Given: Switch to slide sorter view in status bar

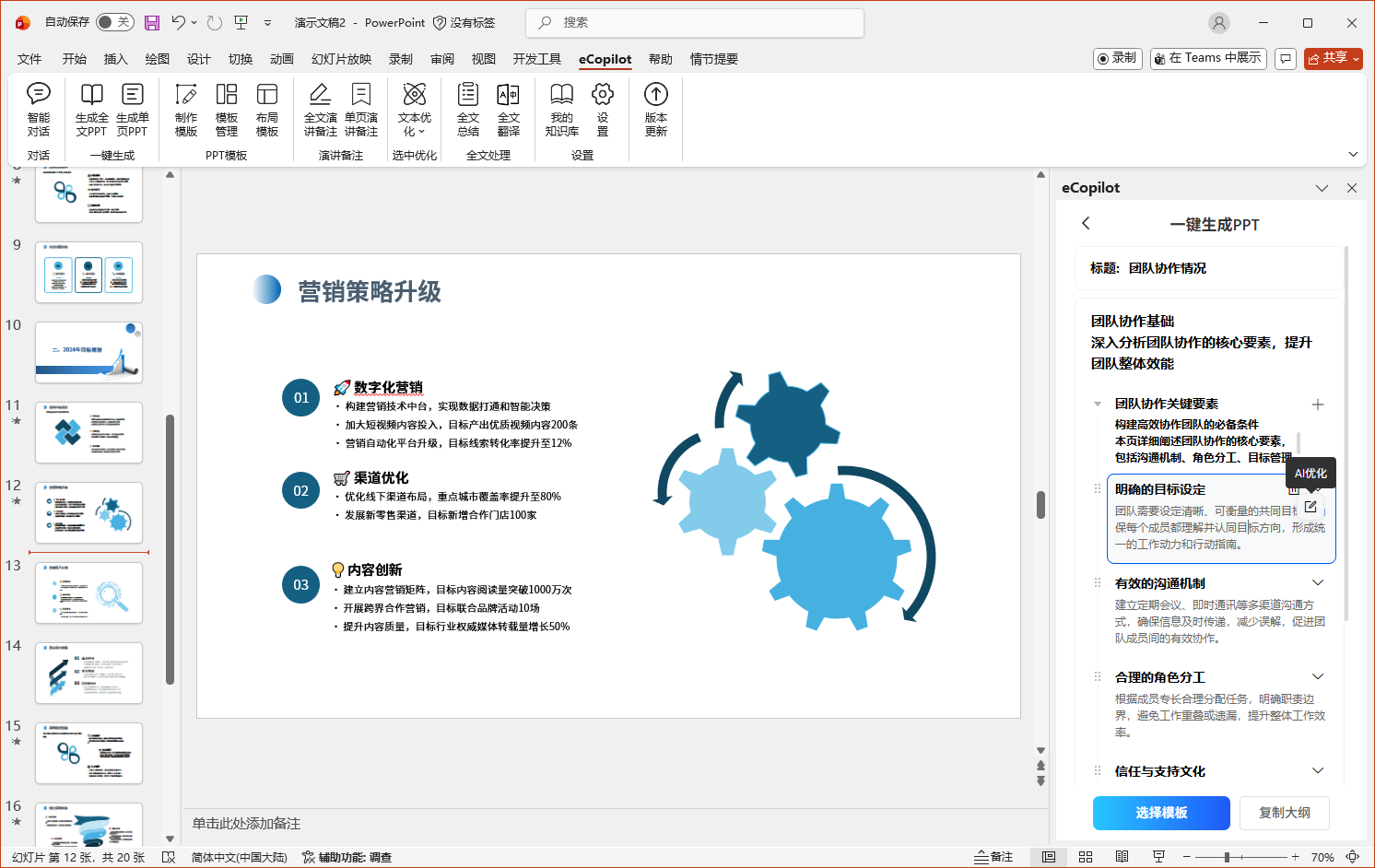Looking at the screenshot, I should tap(1086, 857).
